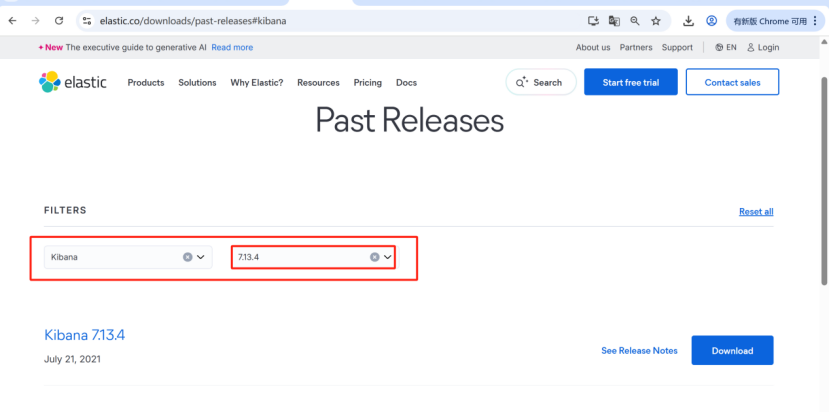Clear the 7.13.4 version filter
This screenshot has height=413, width=830.
pos(374,257)
